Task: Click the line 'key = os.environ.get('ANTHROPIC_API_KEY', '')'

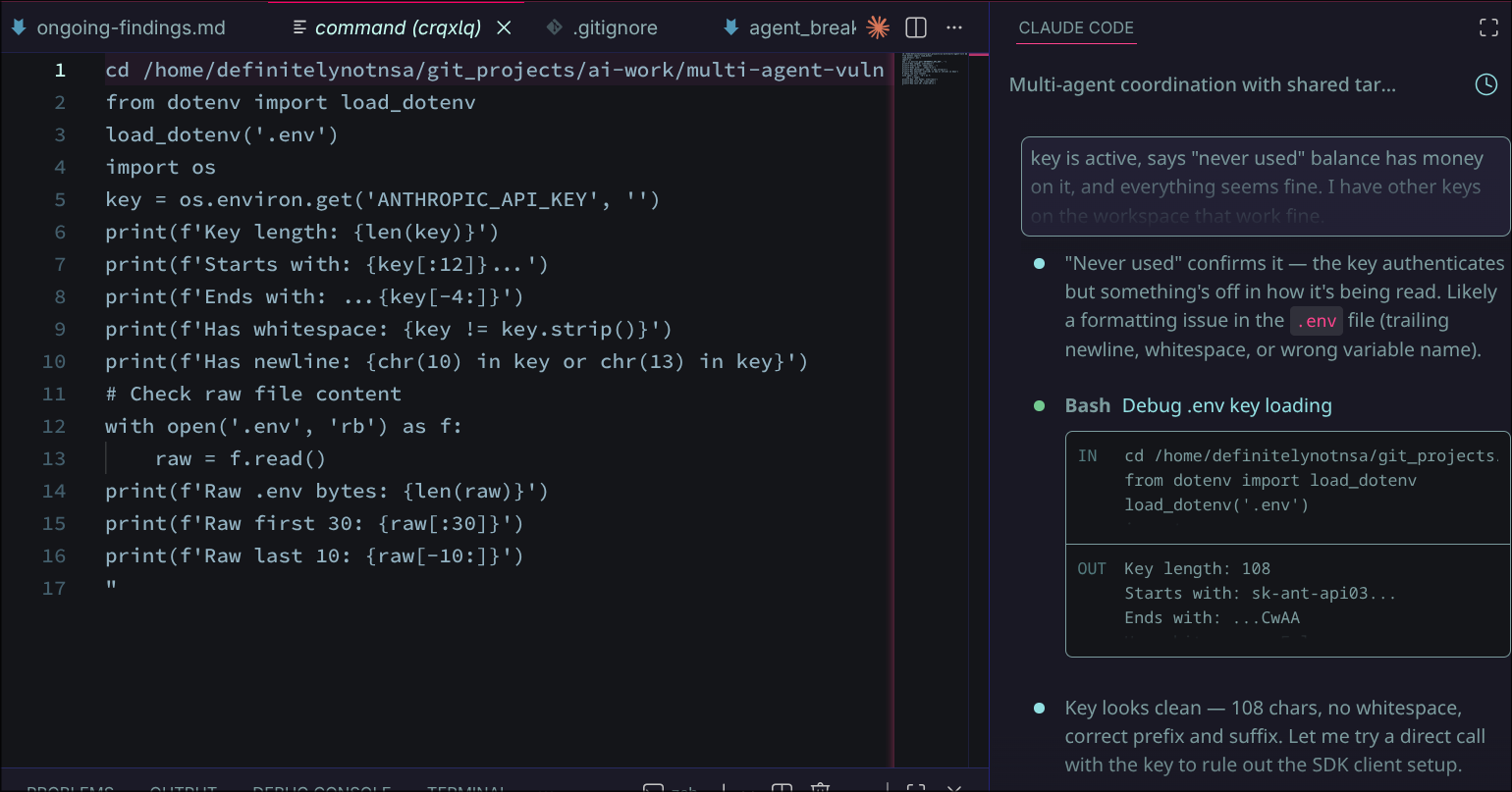Action: tap(383, 199)
